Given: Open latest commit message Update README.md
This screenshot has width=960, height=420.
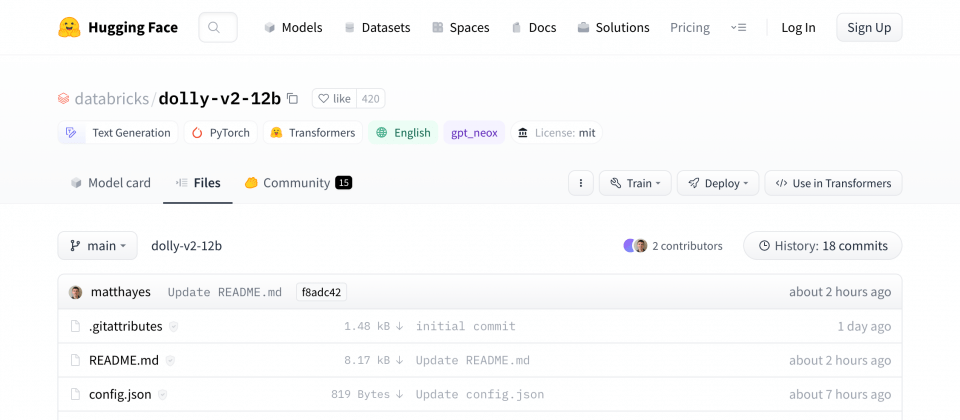Looking at the screenshot, I should tap(225, 292).
